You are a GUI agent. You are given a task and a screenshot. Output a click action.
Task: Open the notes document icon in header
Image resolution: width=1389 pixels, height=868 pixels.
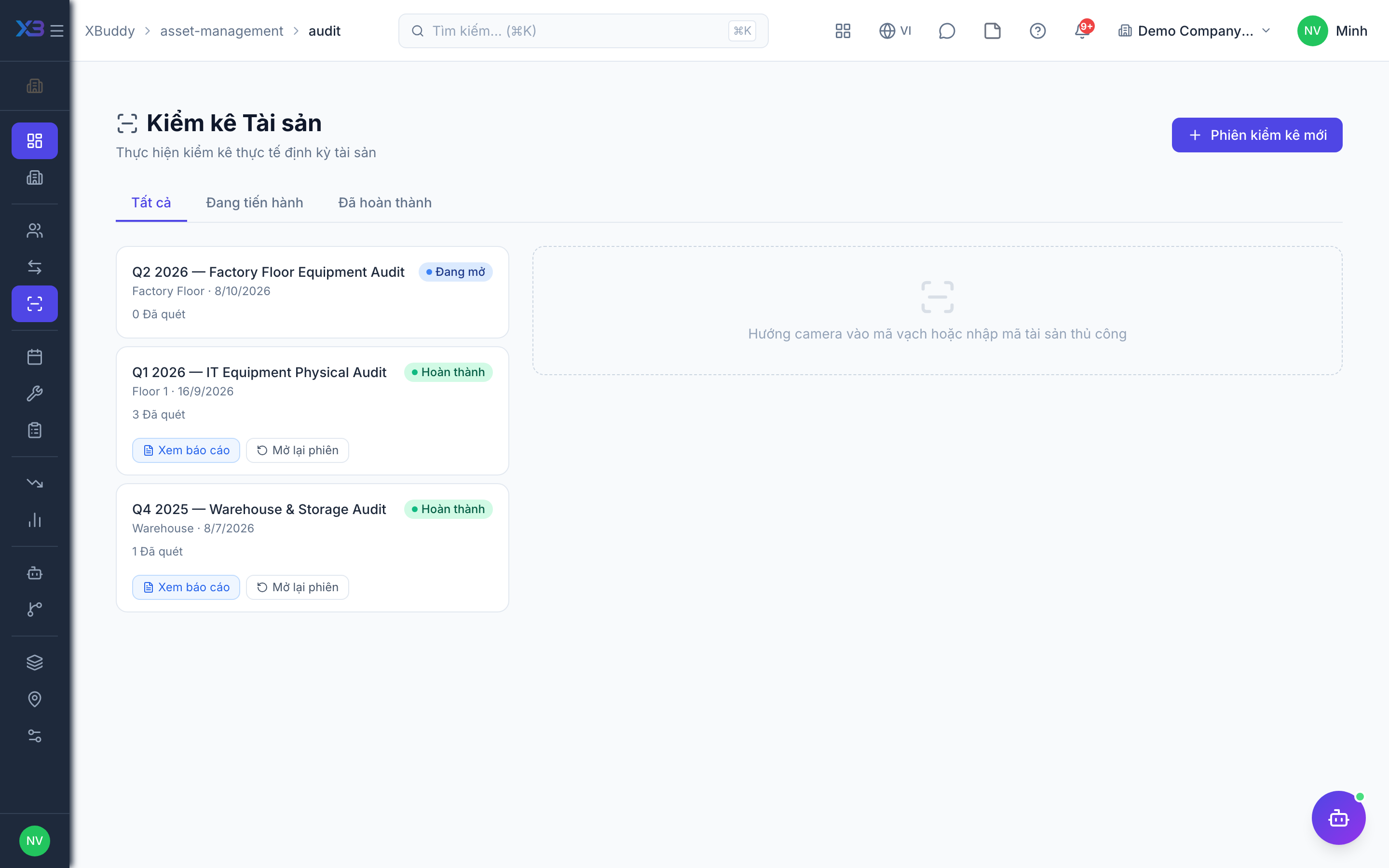click(992, 31)
